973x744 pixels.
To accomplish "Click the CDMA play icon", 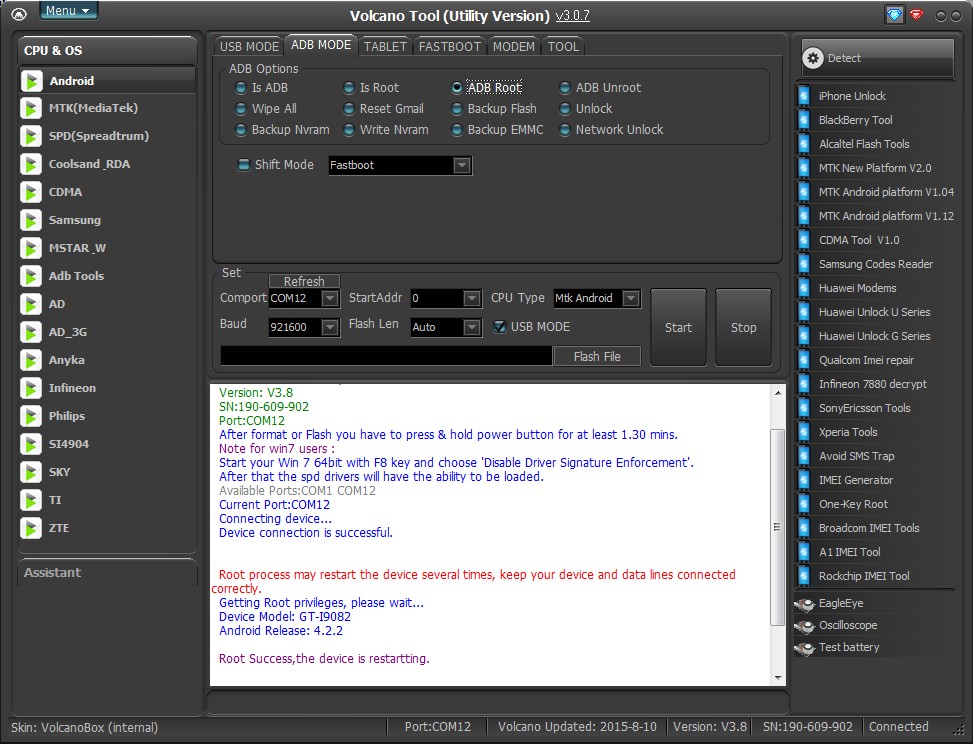I will click(31, 192).
